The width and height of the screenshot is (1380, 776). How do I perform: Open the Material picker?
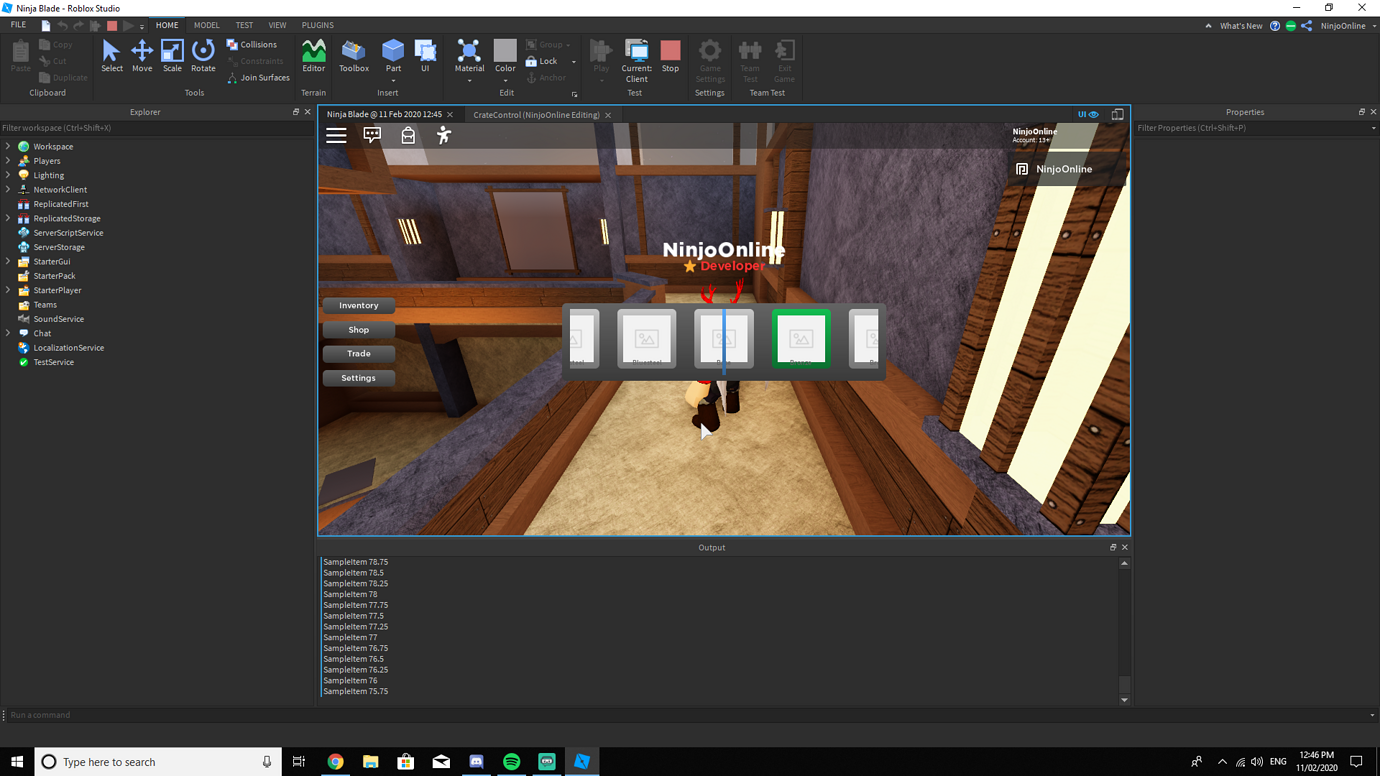tap(469, 56)
